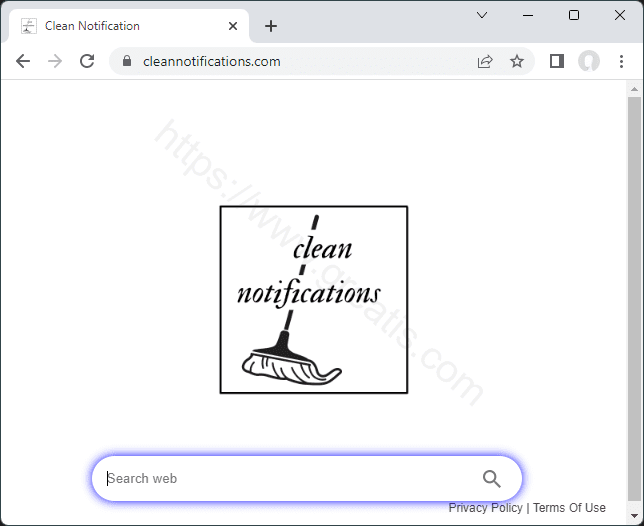Viewport: 644px width, 526px height.
Task: Close the Clean Notification tab
Action: point(233,26)
